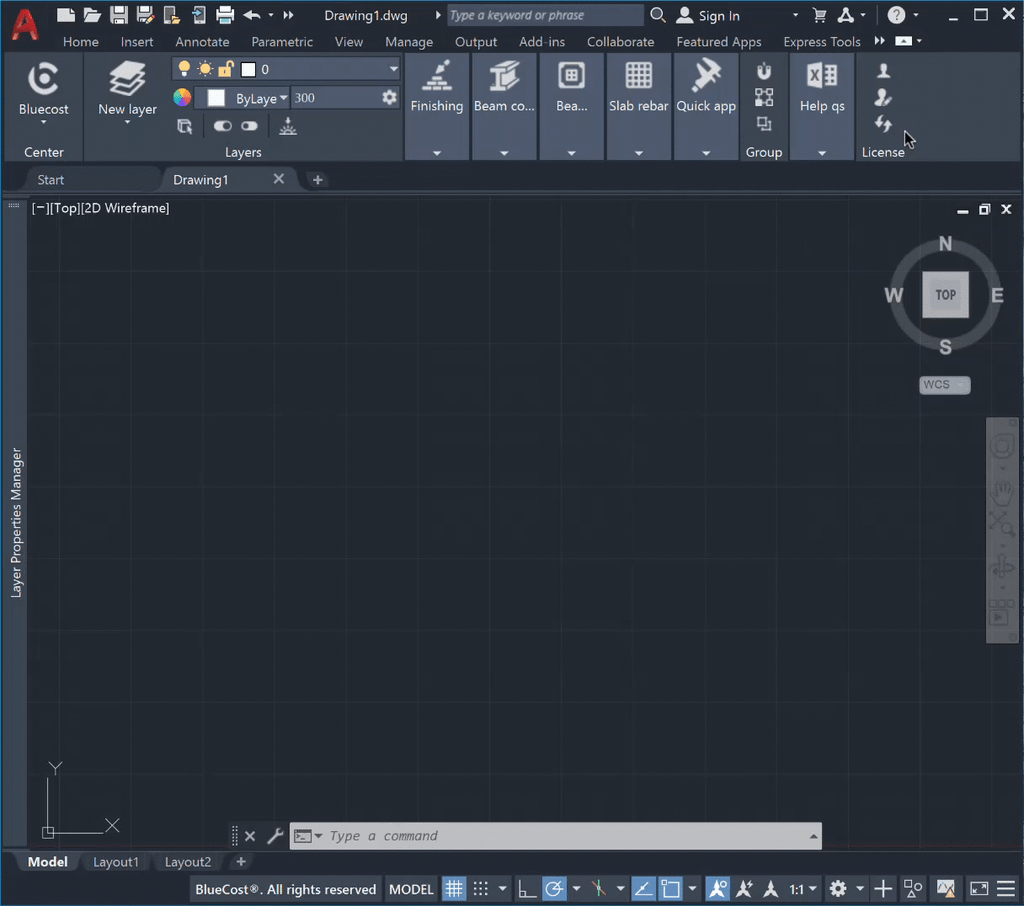Image resolution: width=1024 pixels, height=906 pixels.
Task: Toggle the drawing grid display
Action: click(454, 889)
